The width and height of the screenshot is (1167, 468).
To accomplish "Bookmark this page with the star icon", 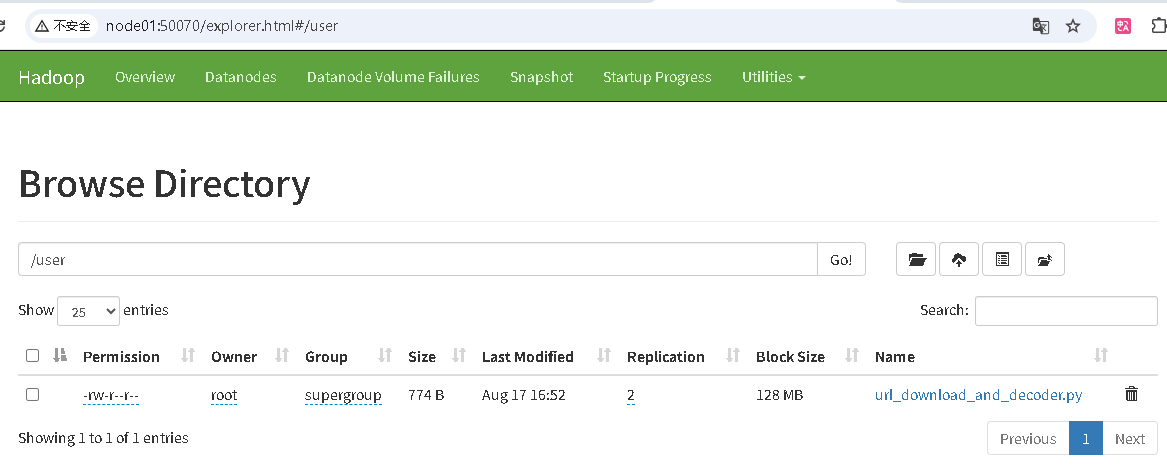I will coord(1073,26).
